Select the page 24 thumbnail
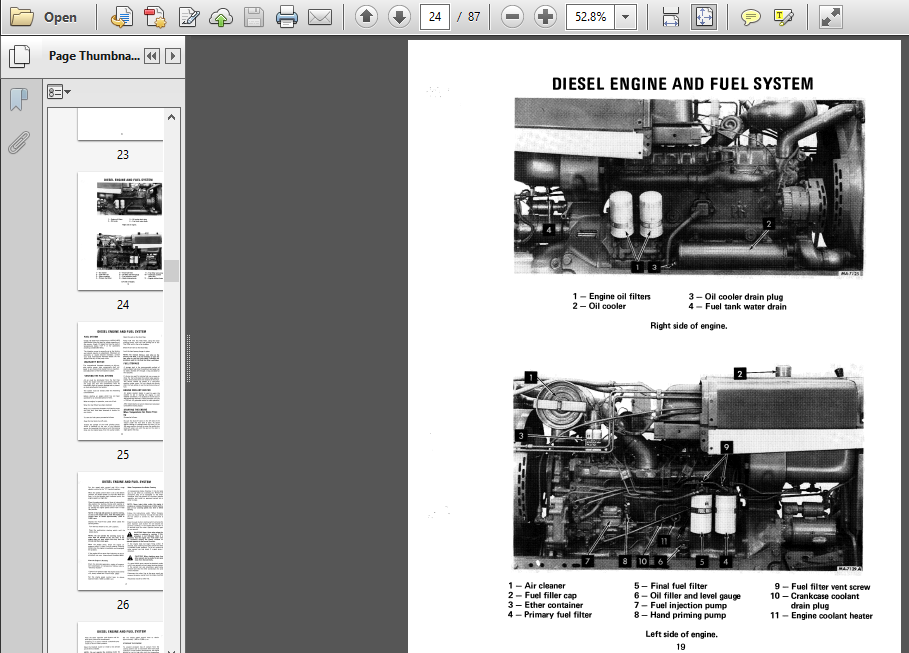Image resolution: width=909 pixels, height=653 pixels. (121, 231)
